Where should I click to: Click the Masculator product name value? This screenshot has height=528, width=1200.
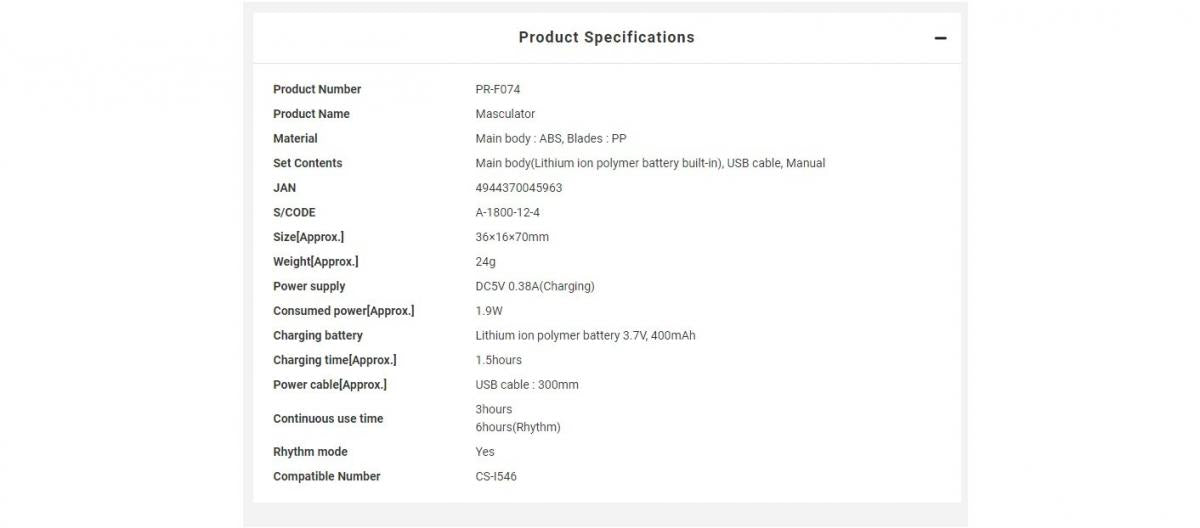505,114
